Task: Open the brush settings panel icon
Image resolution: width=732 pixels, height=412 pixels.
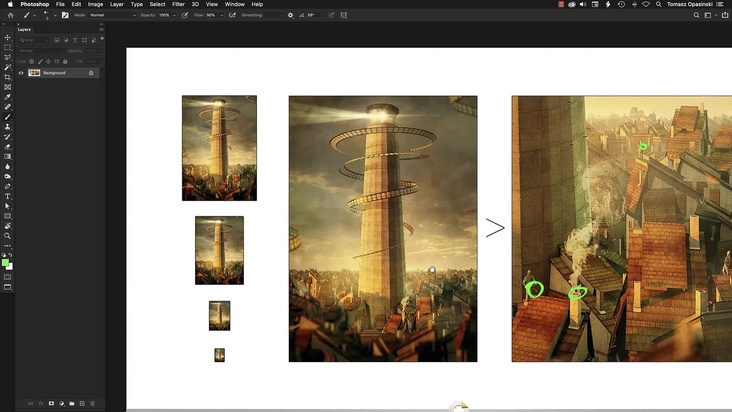Action: point(65,15)
